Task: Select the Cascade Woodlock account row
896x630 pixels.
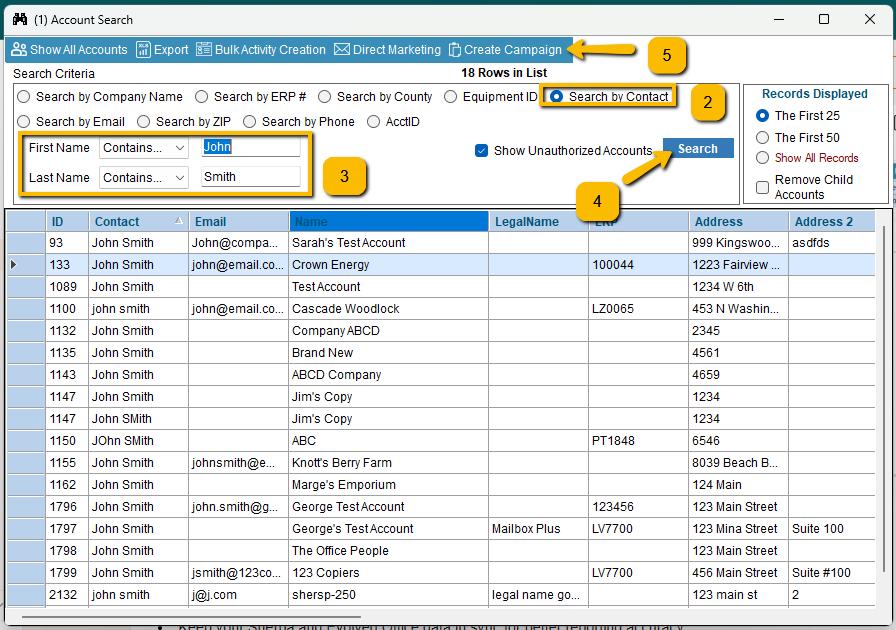Action: [x=345, y=309]
